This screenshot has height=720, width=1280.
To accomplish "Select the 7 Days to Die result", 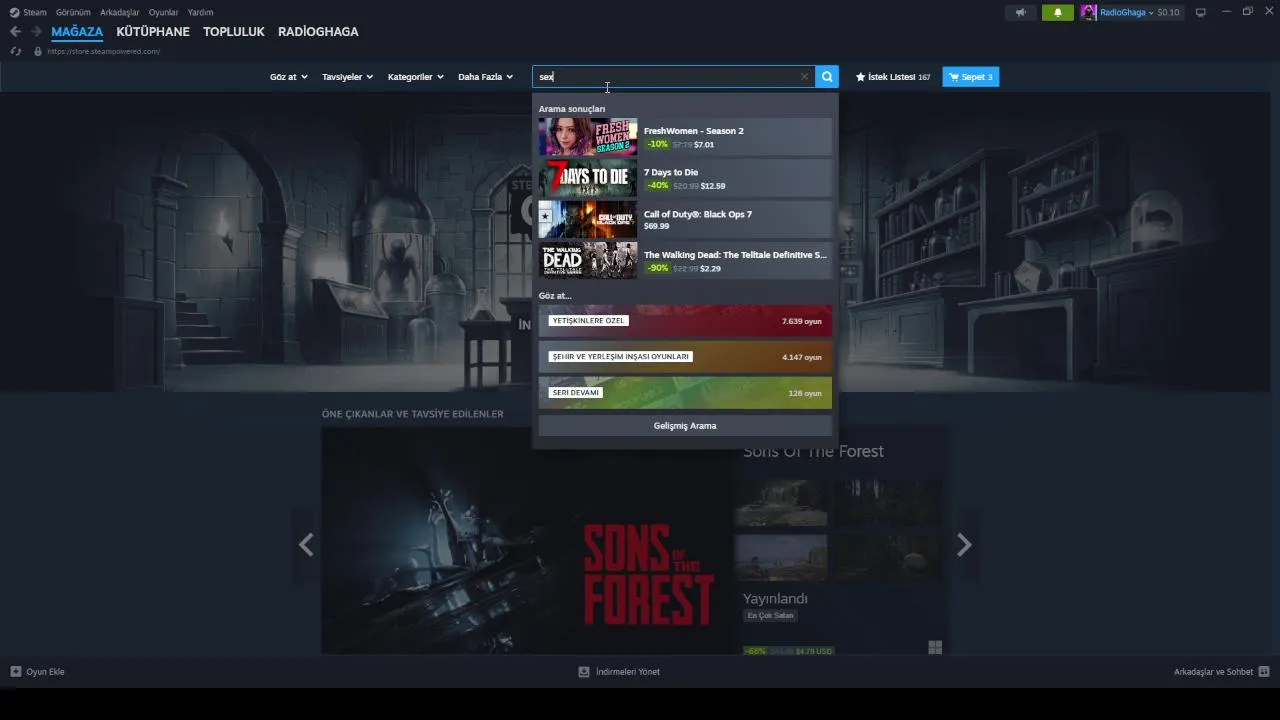I will coord(685,179).
